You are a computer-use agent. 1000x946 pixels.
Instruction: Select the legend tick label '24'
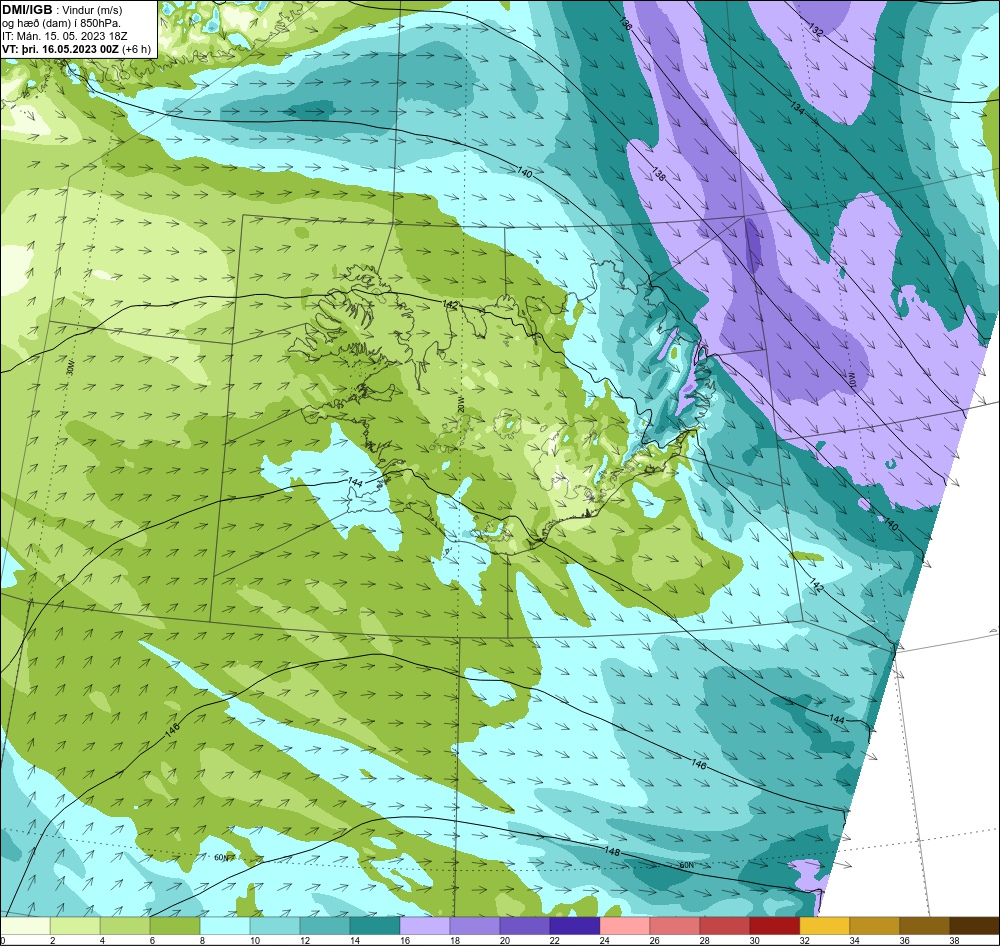[605, 940]
